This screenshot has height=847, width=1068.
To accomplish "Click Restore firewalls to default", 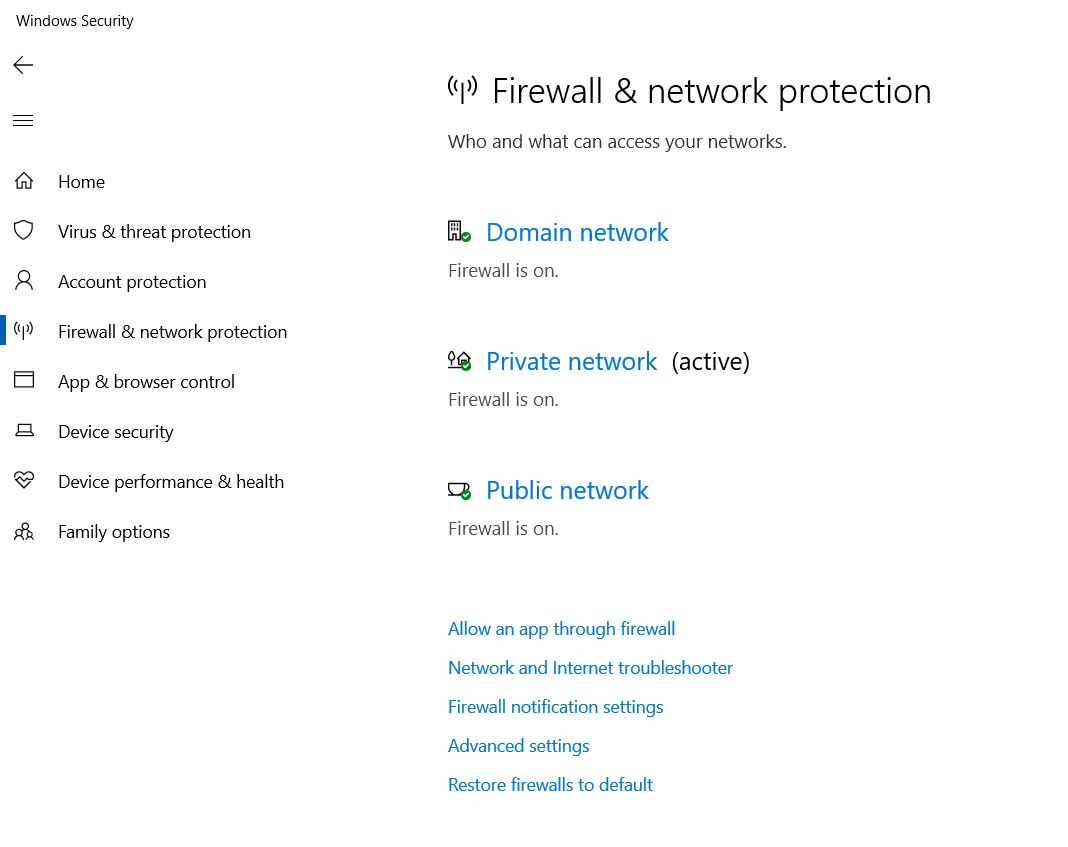I will coord(550,785).
